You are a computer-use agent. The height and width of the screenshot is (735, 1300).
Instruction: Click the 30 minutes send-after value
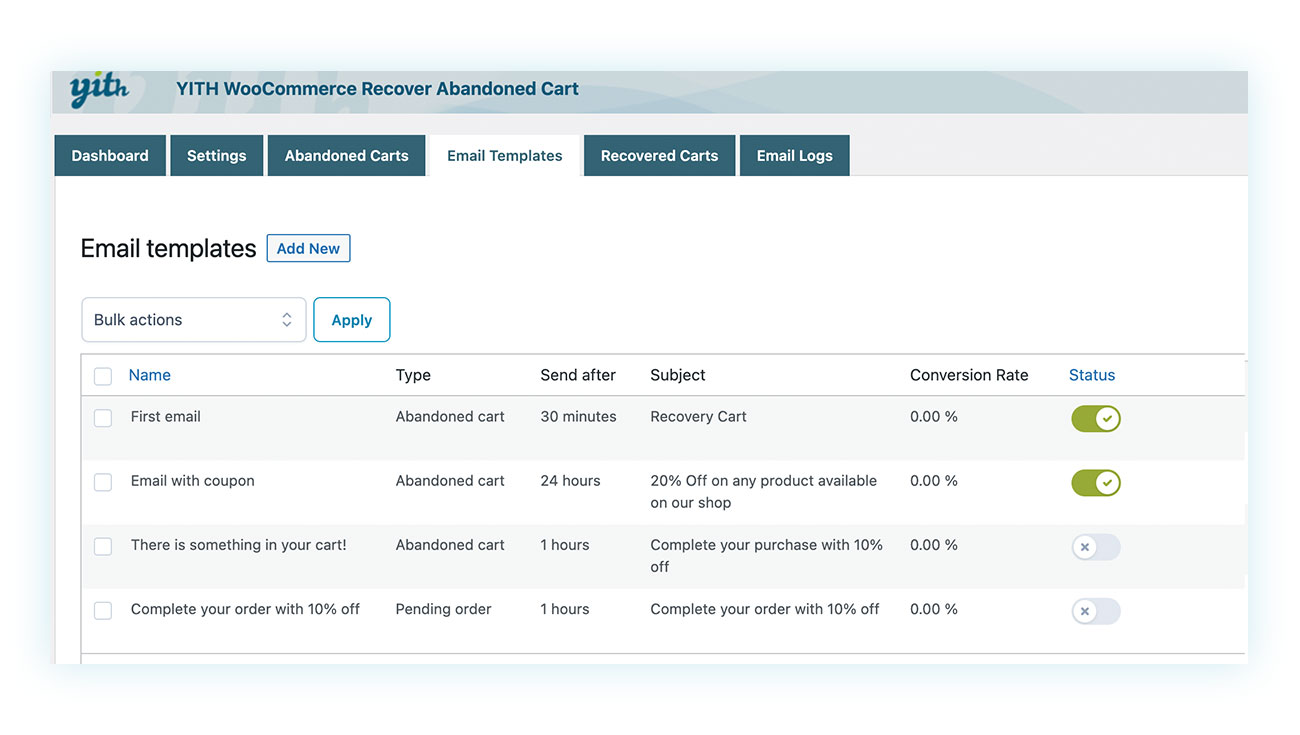(578, 416)
